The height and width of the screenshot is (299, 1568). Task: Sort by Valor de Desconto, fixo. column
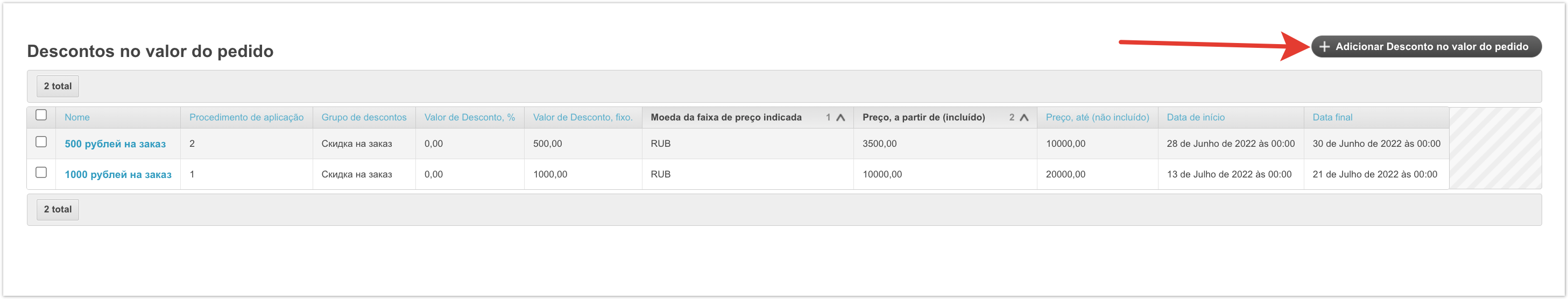point(583,117)
